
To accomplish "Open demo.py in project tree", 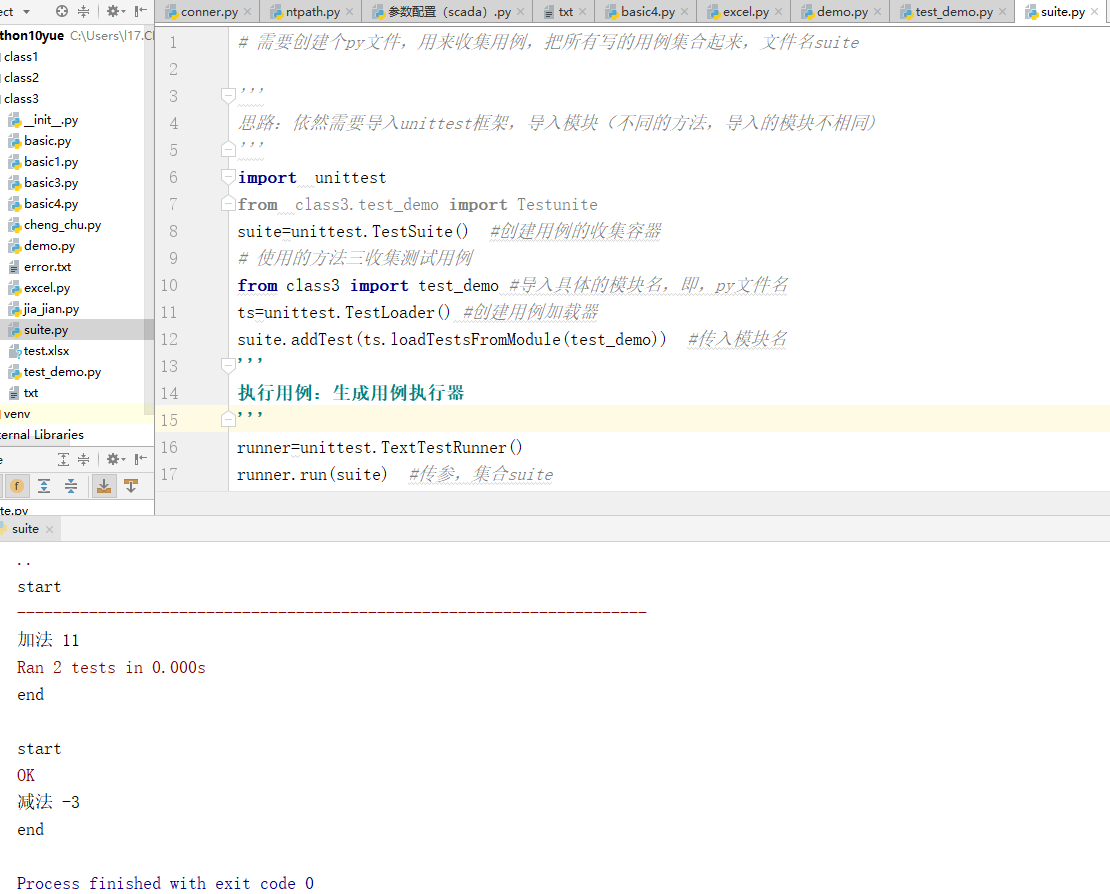I will point(42,246).
